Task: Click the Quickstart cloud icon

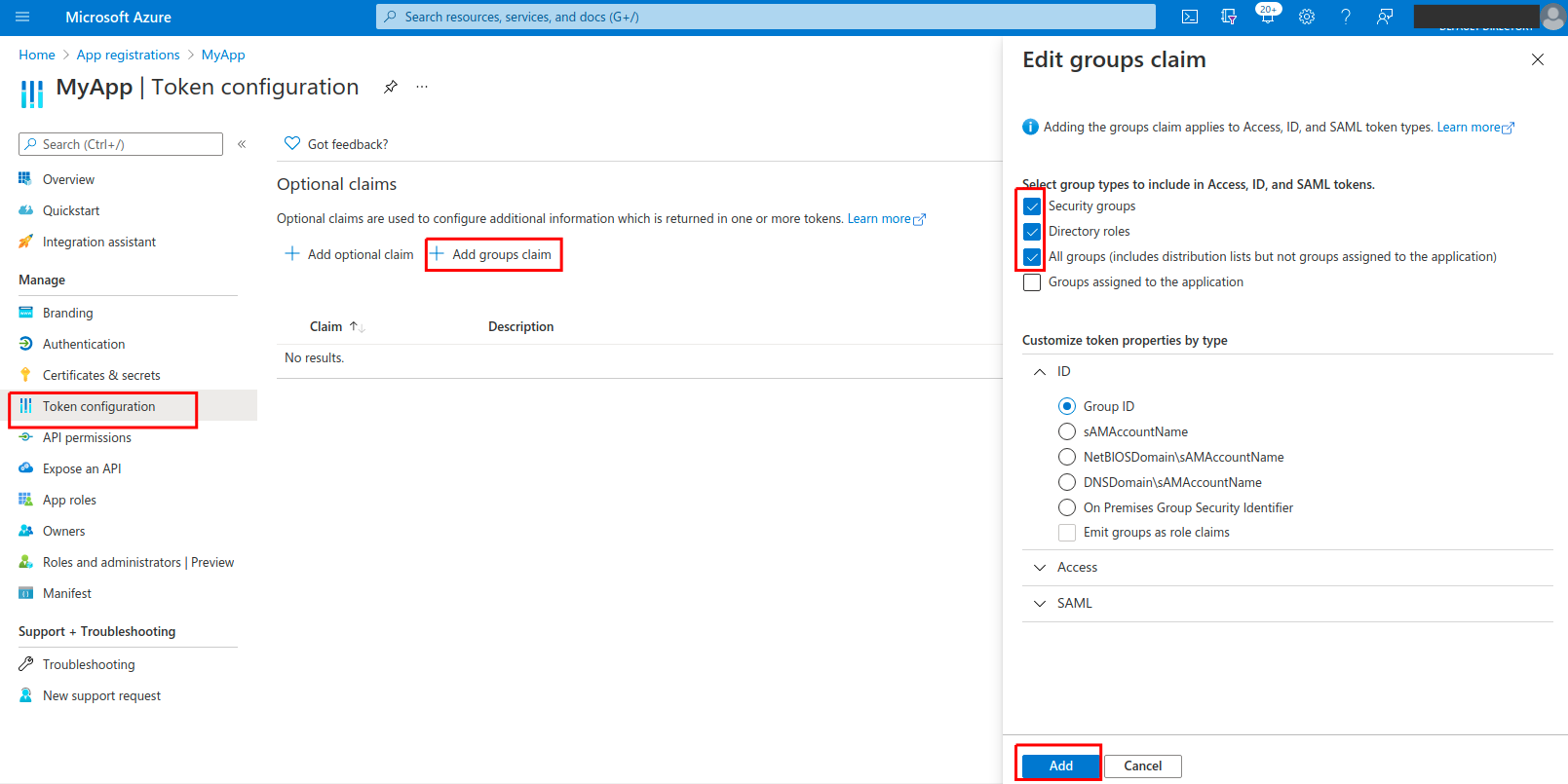Action: pyautogui.click(x=25, y=210)
